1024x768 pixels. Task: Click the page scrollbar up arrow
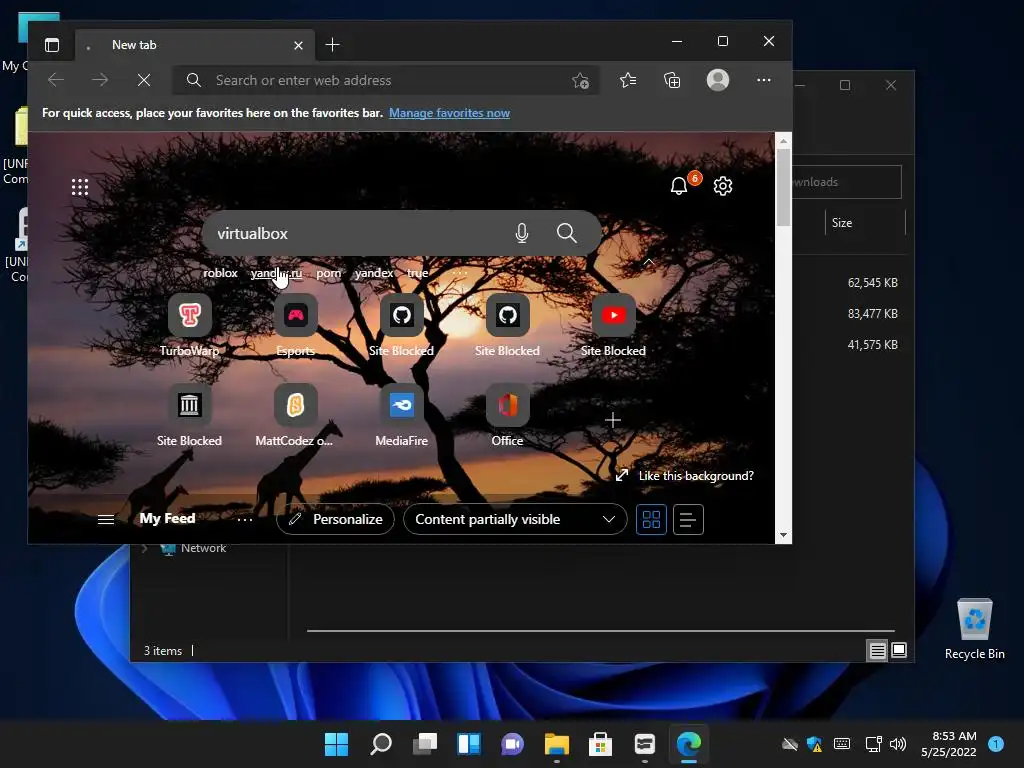click(x=783, y=140)
